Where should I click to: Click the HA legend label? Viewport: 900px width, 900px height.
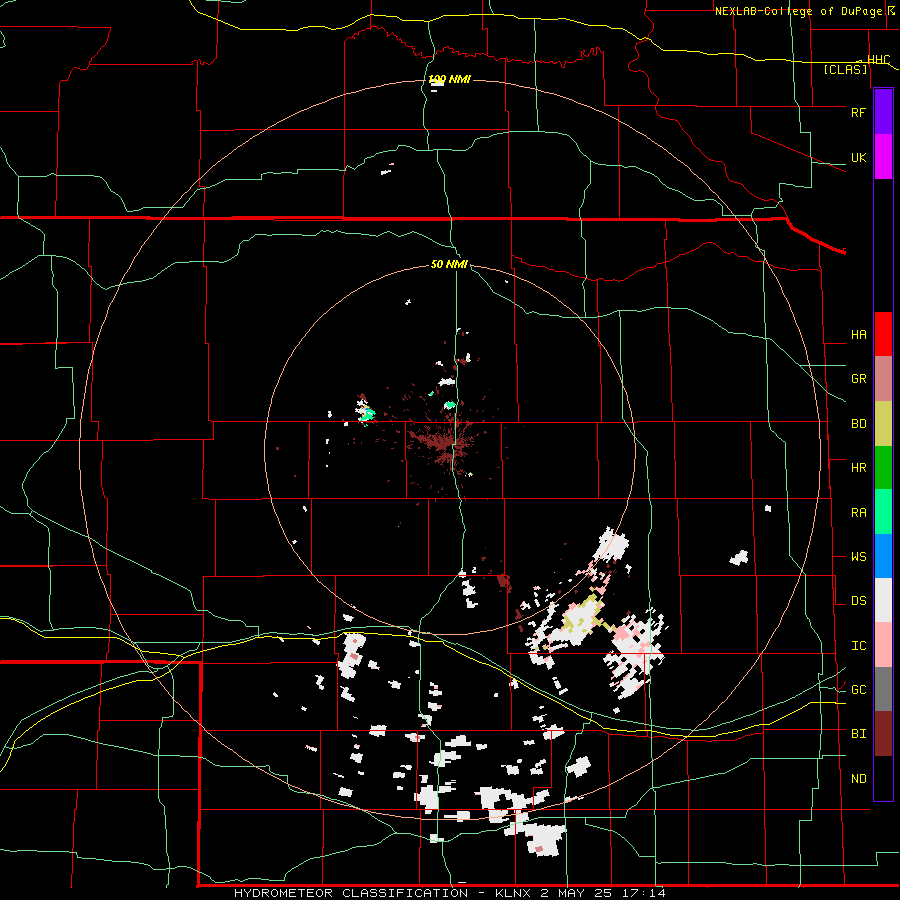(858, 334)
